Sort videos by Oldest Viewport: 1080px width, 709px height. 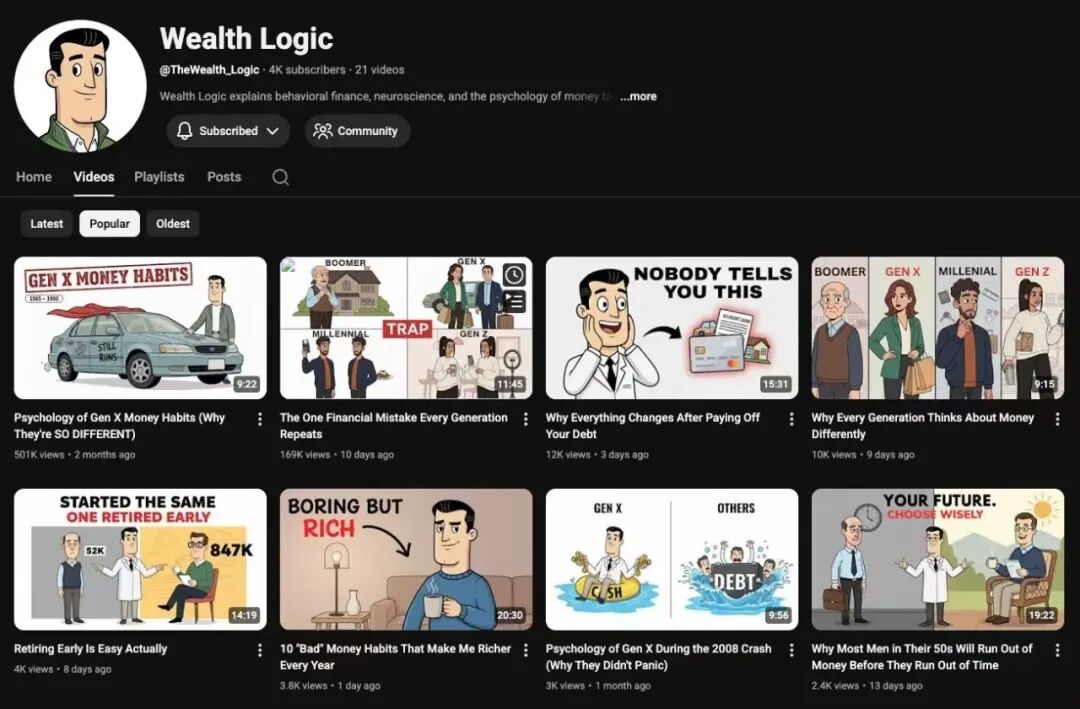172,223
